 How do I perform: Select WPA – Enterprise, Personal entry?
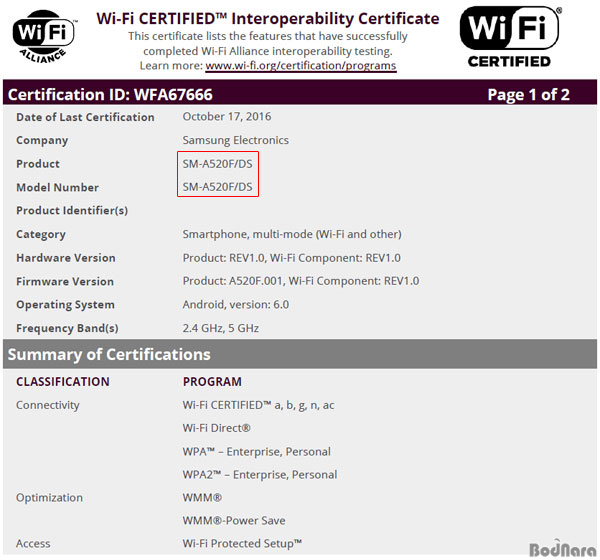[257, 452]
